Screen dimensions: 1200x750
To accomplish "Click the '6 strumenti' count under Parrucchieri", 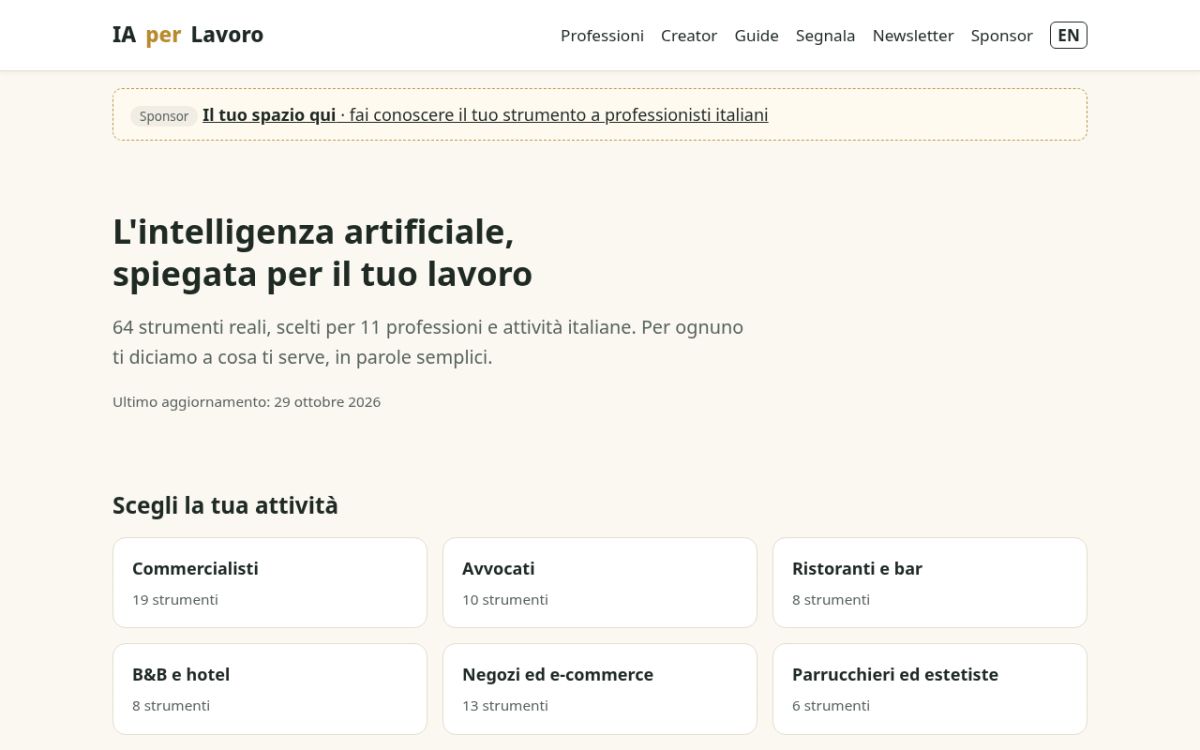I will [x=831, y=706].
